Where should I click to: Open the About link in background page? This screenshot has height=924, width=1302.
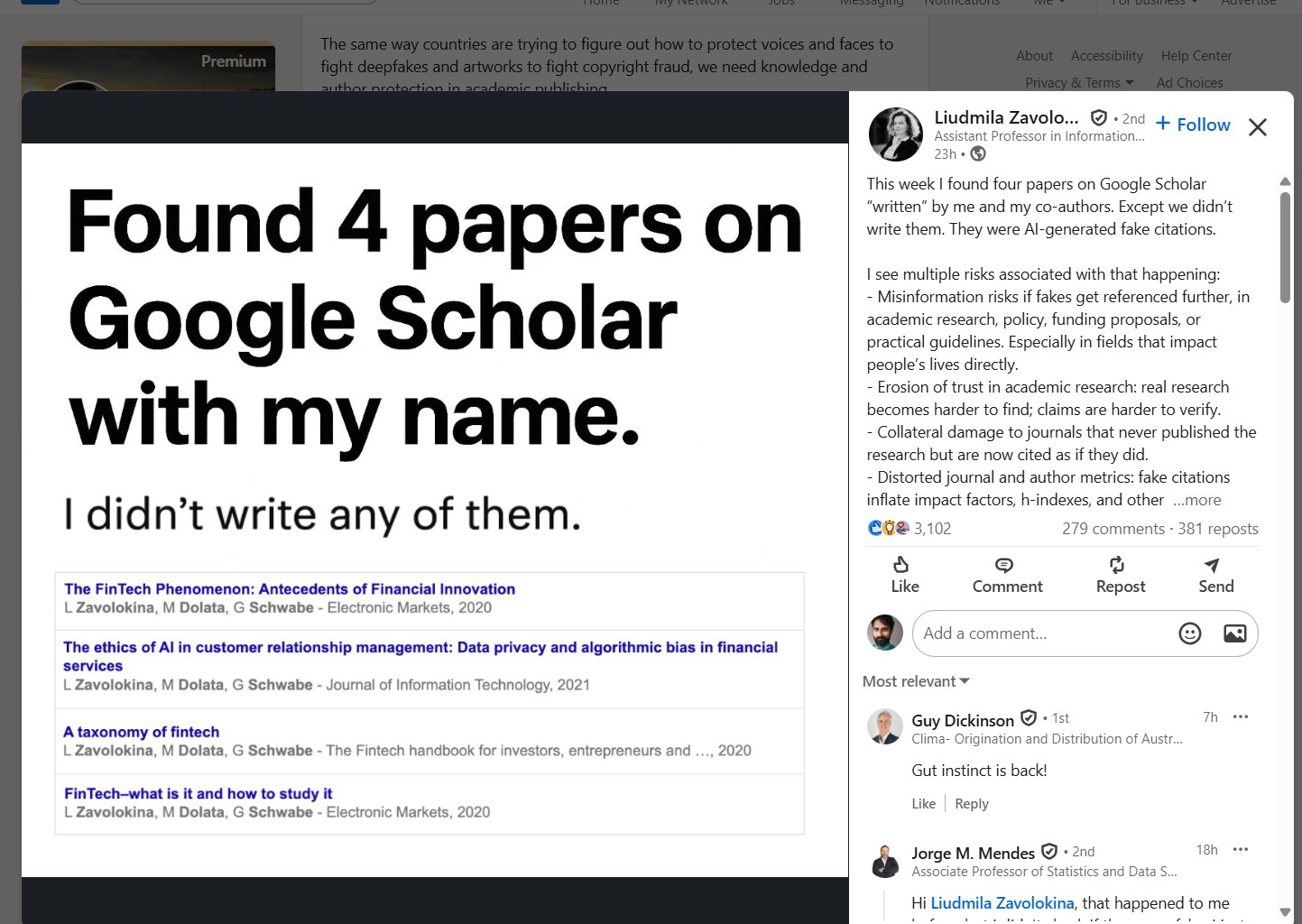click(x=1034, y=56)
